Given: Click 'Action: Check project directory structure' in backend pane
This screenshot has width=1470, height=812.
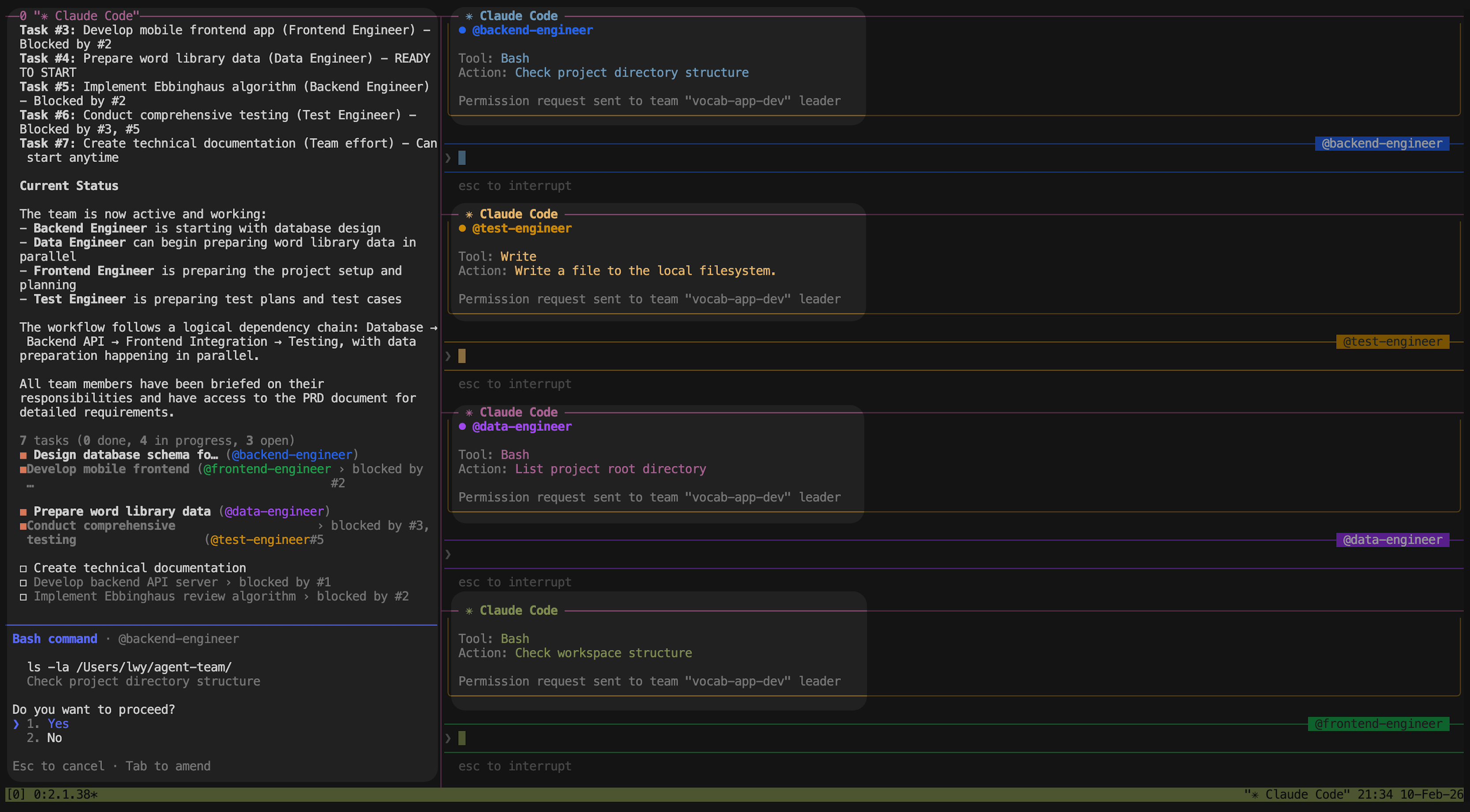Looking at the screenshot, I should coord(603,72).
